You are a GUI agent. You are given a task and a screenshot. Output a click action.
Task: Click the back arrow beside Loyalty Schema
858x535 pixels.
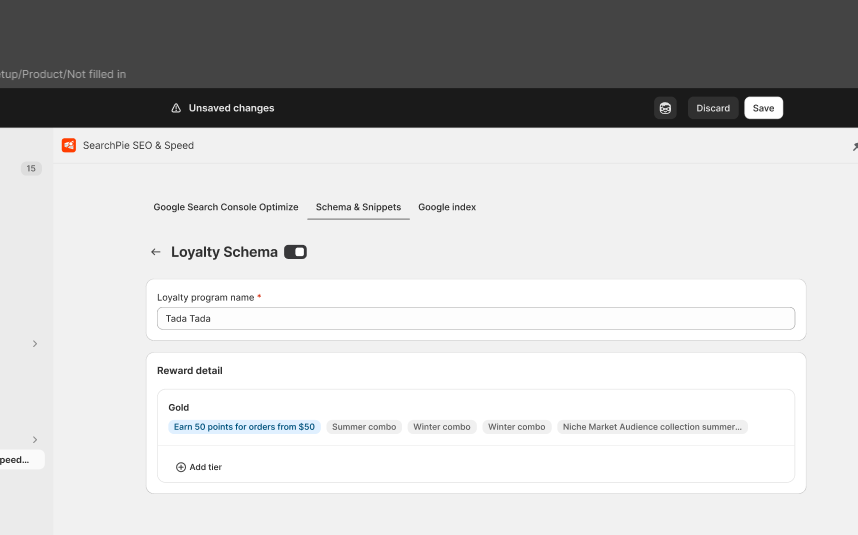point(155,252)
